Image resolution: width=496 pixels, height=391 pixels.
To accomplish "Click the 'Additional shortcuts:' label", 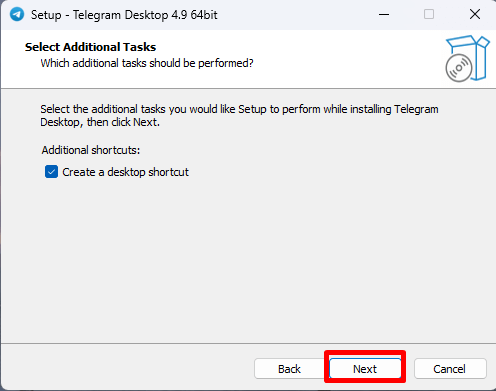I will click(91, 150).
